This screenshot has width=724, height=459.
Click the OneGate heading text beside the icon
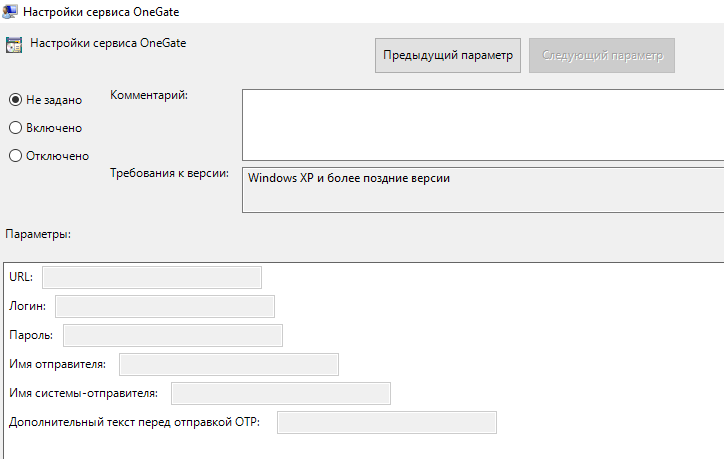[x=108, y=44]
